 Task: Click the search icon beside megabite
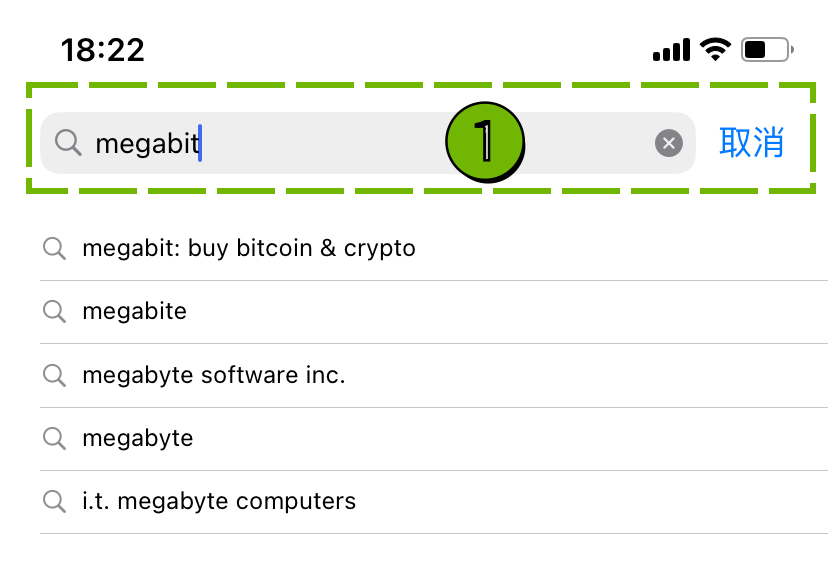tap(54, 312)
